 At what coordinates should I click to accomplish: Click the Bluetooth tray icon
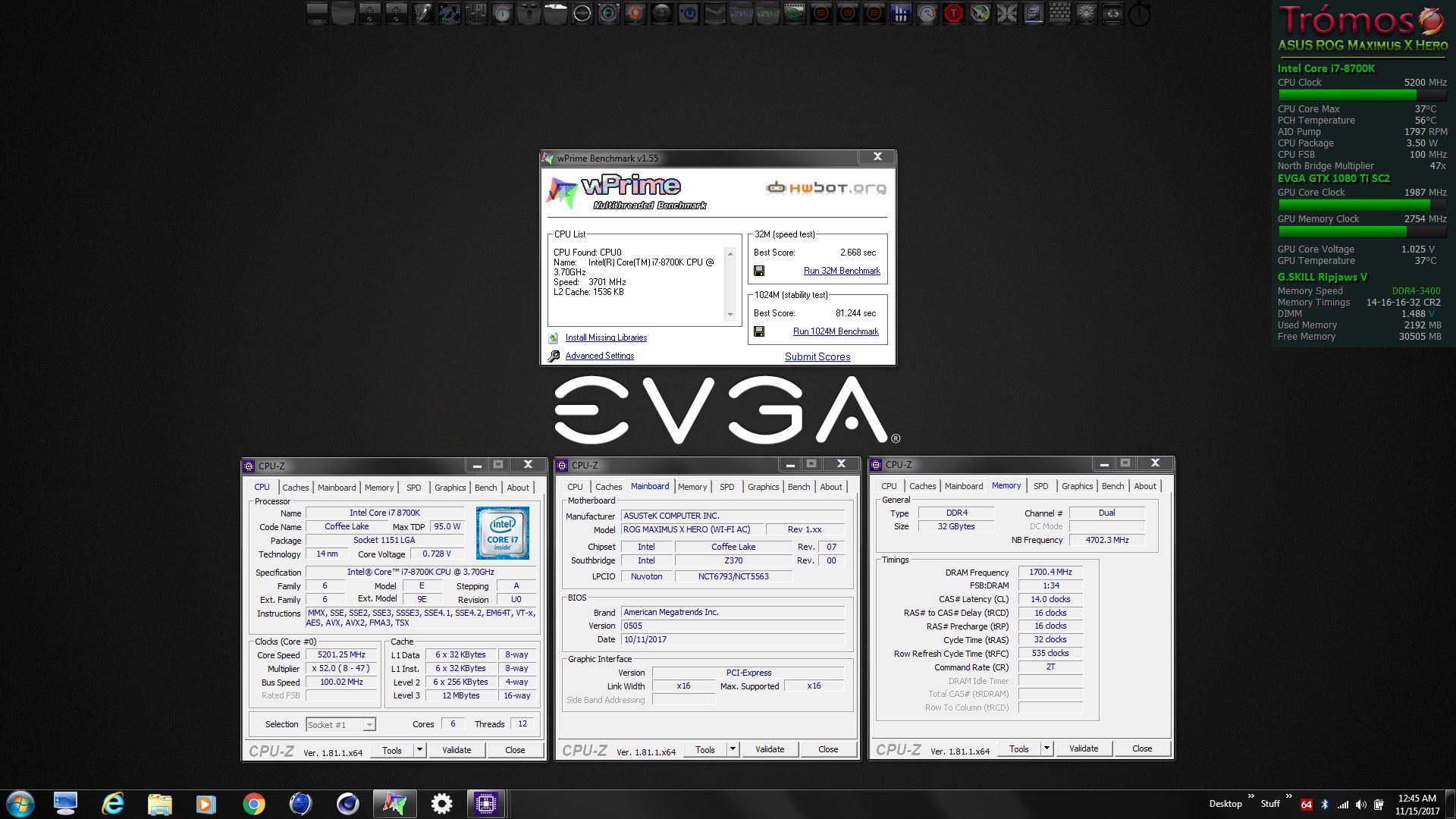pos(1325,805)
